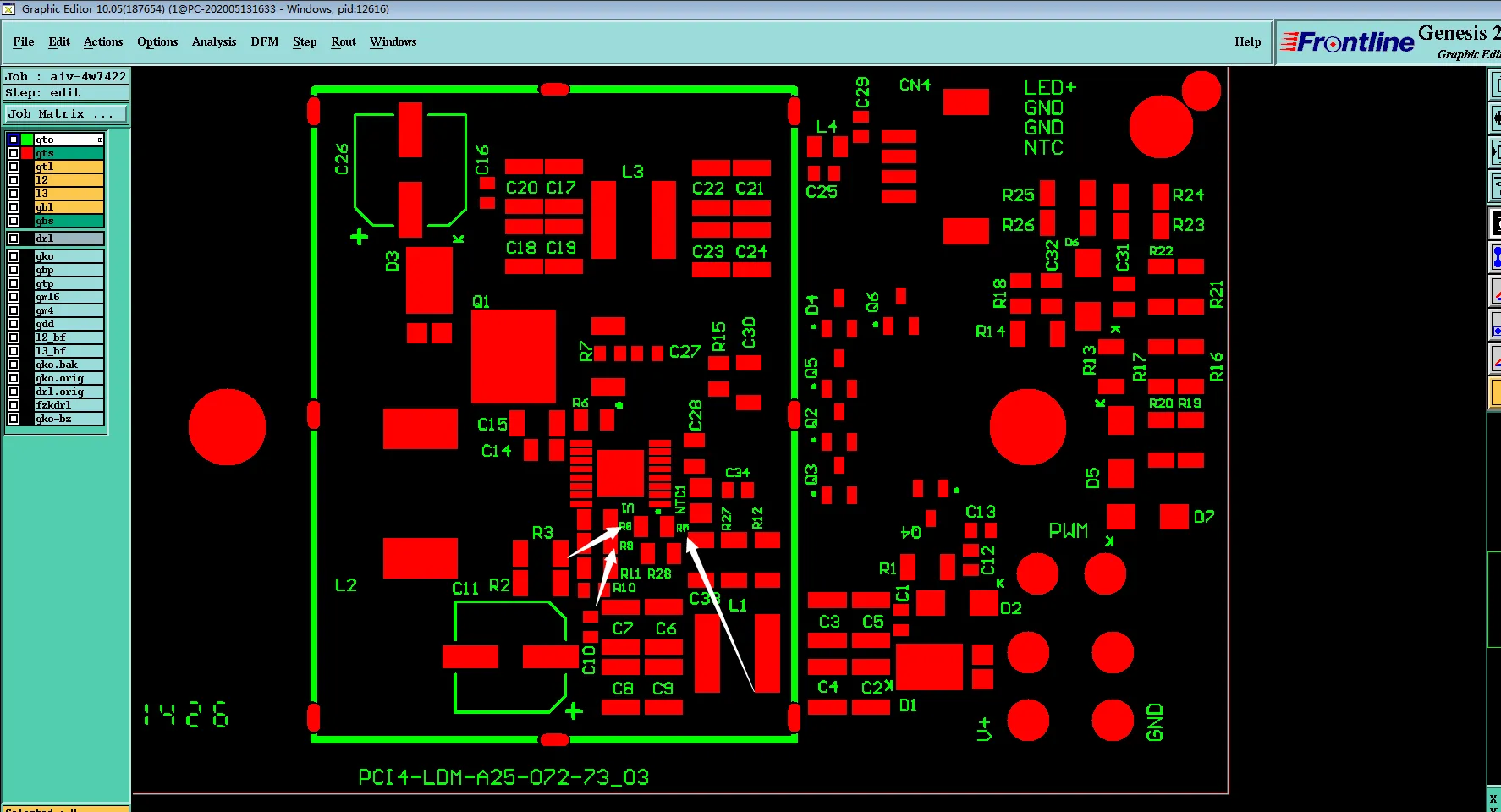
Task: Open the DFM menu
Action: (x=265, y=41)
